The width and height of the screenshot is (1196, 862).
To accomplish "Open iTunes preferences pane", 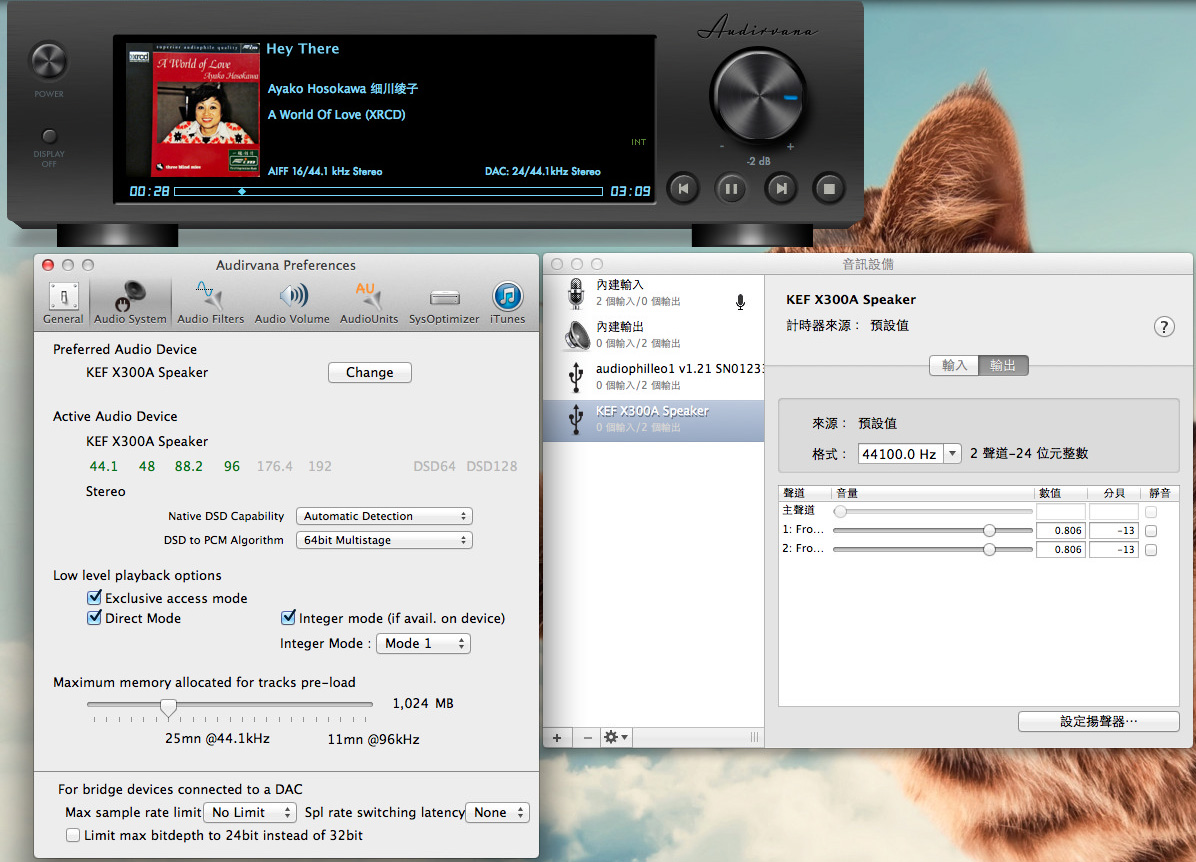I will pos(507,303).
